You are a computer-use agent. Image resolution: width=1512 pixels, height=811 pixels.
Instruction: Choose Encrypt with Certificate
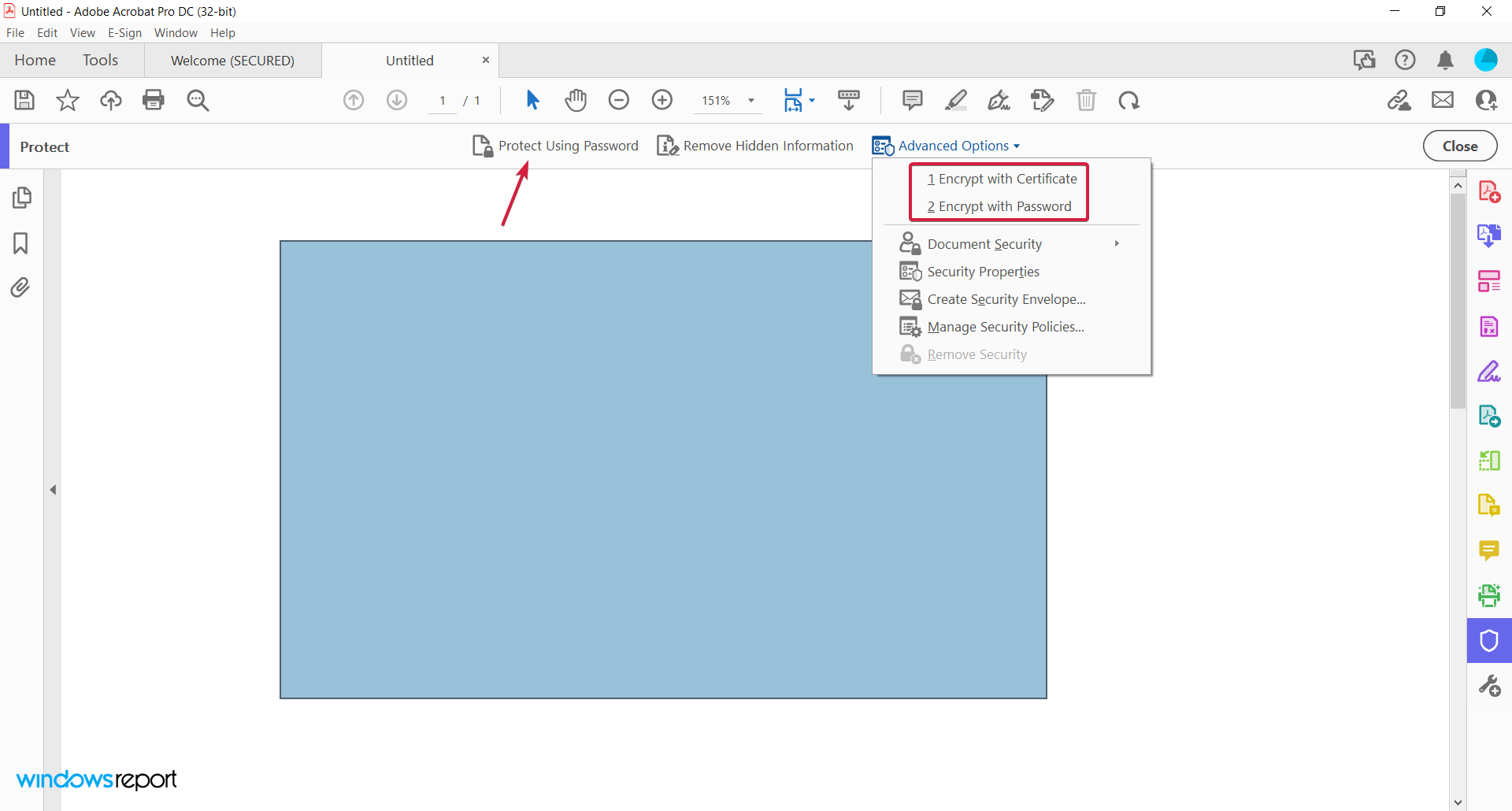[x=1003, y=179]
